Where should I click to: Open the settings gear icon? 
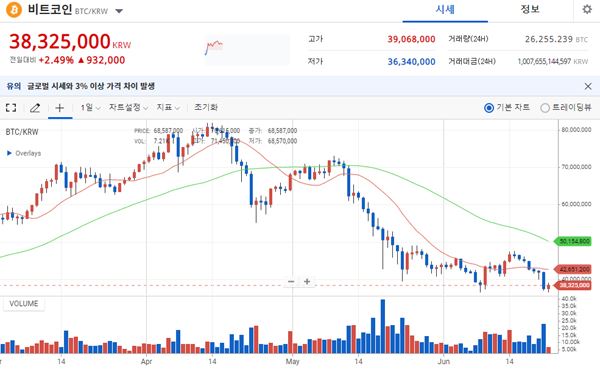coord(587,9)
